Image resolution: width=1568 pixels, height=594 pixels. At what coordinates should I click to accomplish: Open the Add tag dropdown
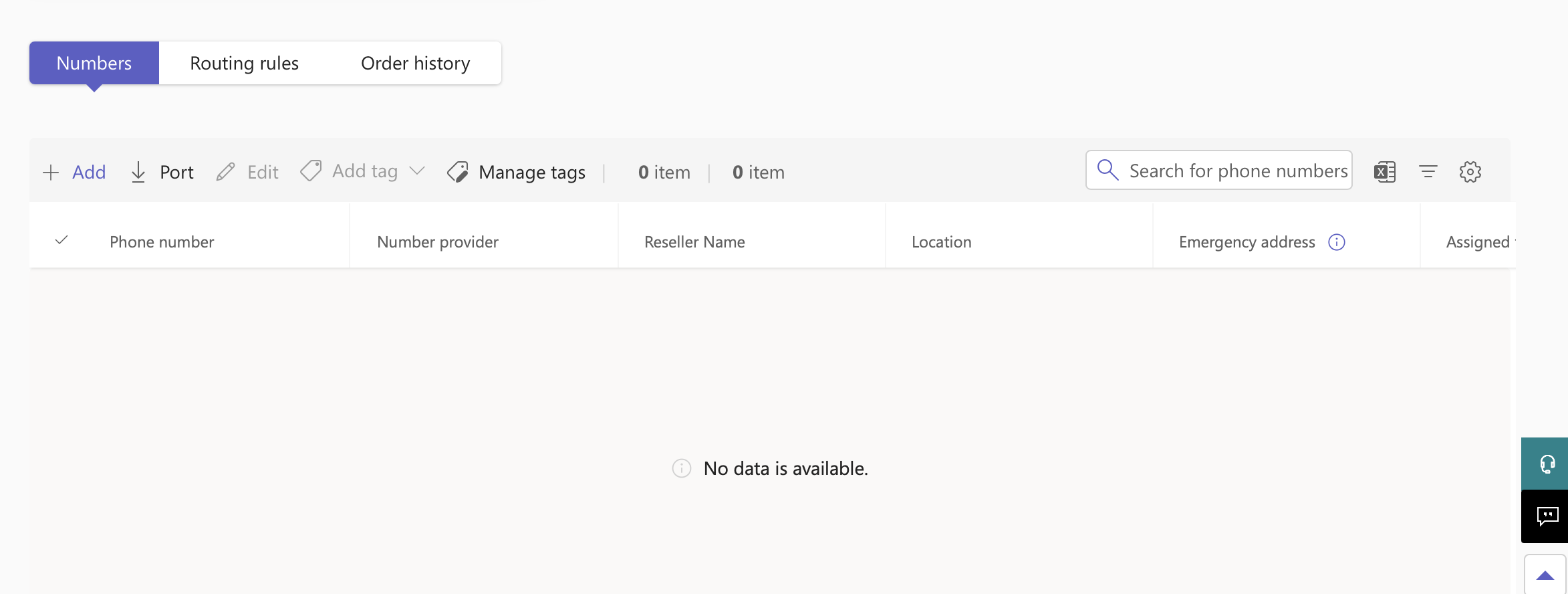click(363, 171)
